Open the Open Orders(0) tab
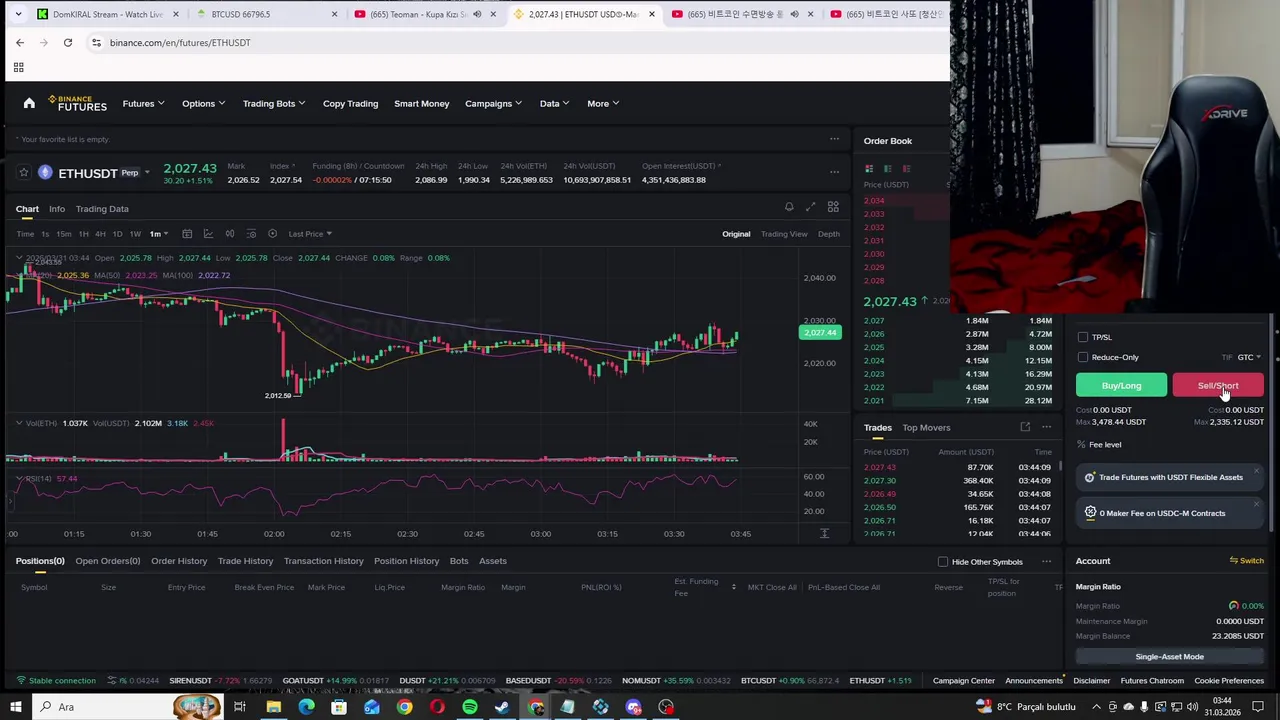The height and width of the screenshot is (720, 1280). 108,561
